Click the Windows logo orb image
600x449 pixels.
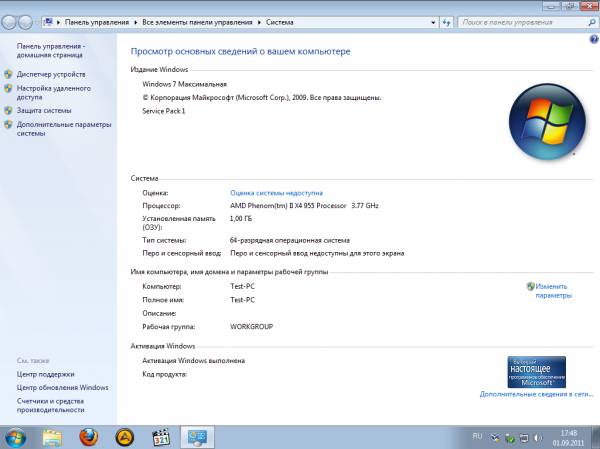coord(547,121)
